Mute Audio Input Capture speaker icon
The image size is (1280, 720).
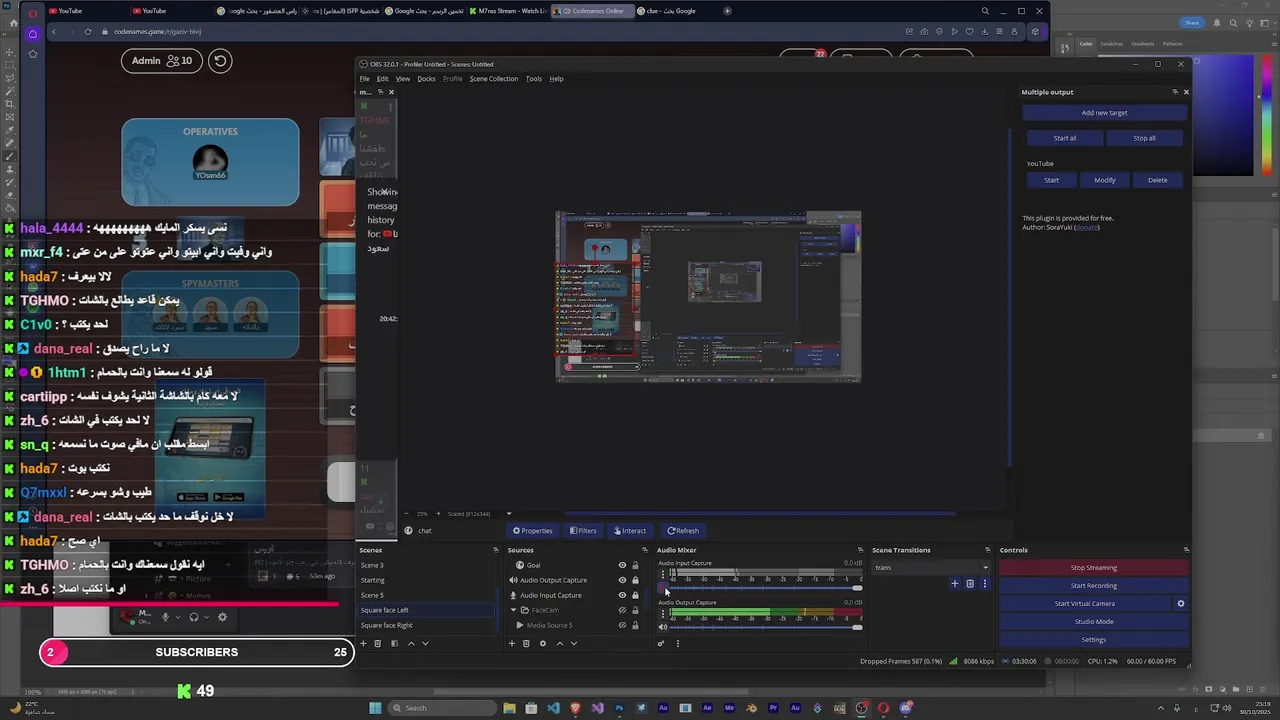click(662, 588)
